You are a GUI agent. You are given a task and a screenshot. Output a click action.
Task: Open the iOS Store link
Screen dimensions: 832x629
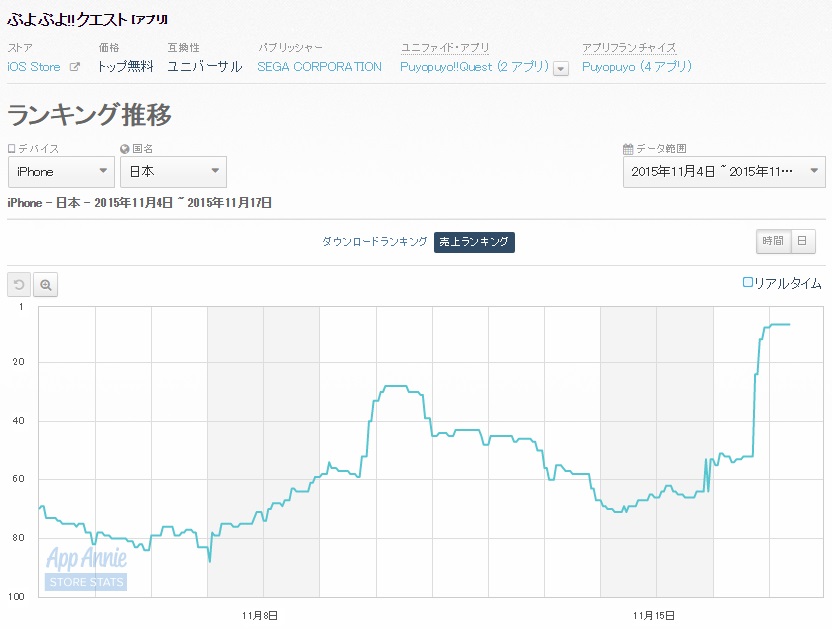34,67
